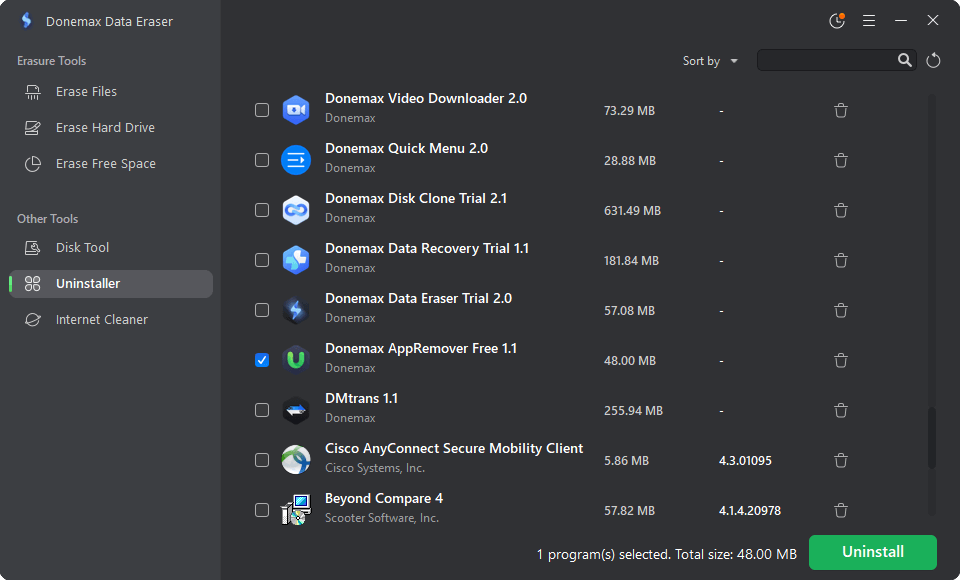Image resolution: width=960 pixels, height=580 pixels.
Task: Uncheck the Donemax AppRemover Free 1.1 checkbox
Action: point(262,360)
